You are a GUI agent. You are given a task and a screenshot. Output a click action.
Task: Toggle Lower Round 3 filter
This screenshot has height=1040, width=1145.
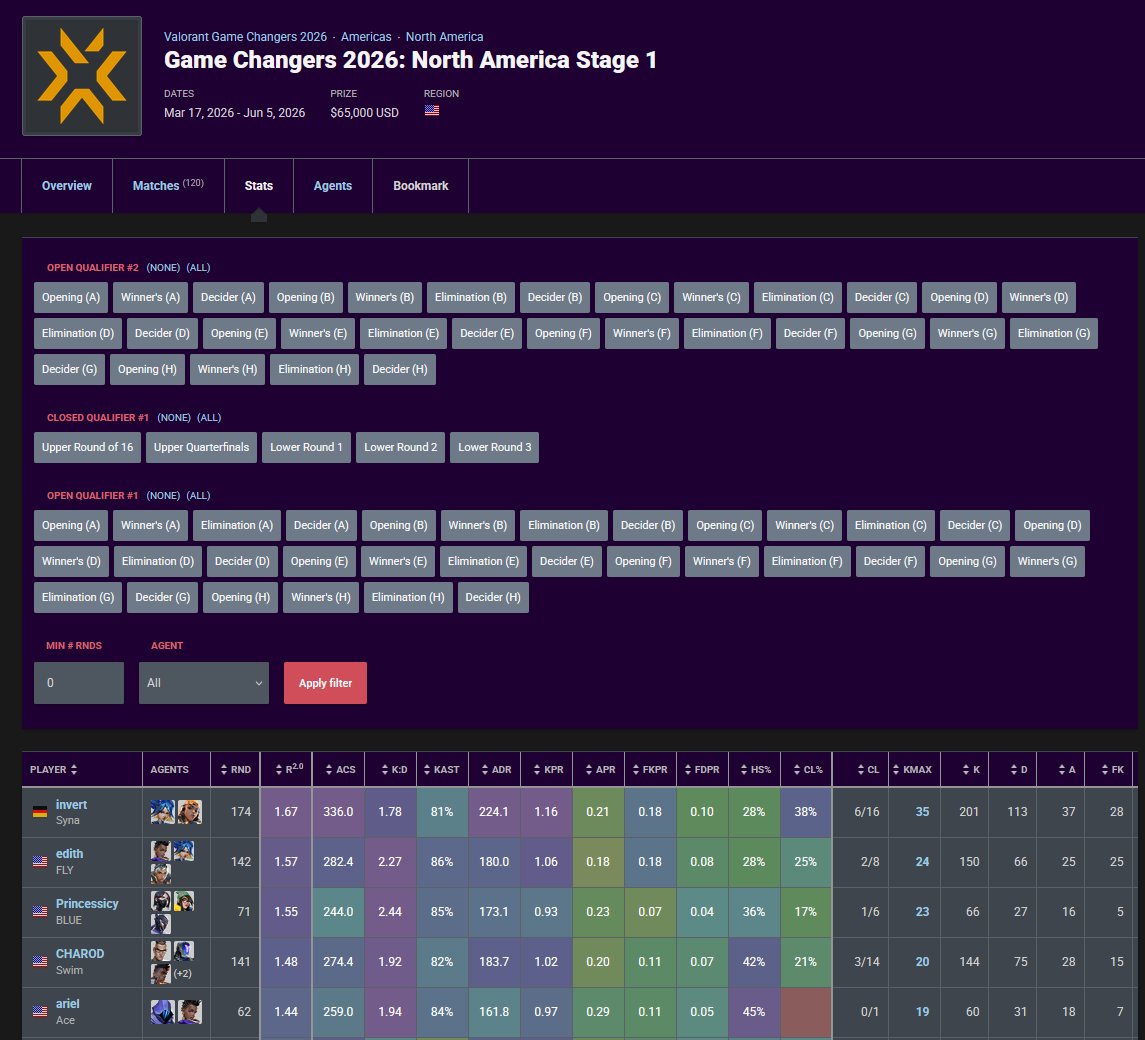click(x=494, y=447)
